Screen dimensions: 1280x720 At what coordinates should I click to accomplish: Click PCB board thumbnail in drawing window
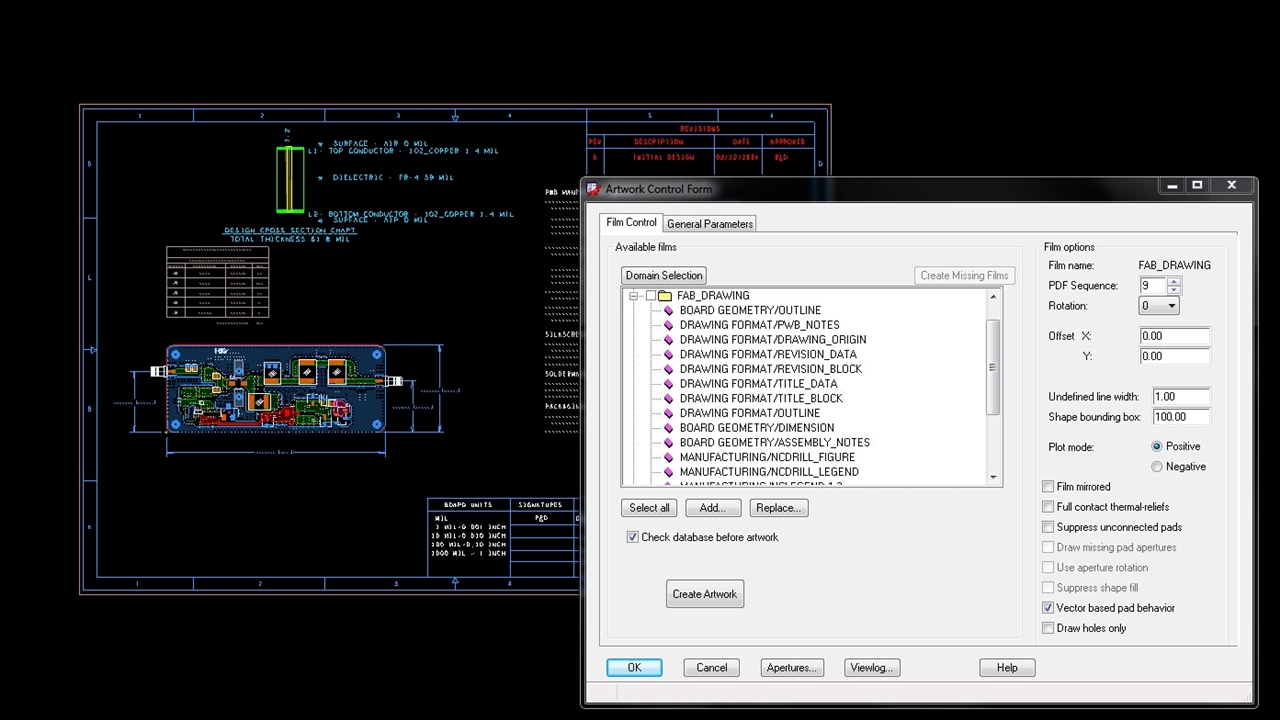point(276,389)
